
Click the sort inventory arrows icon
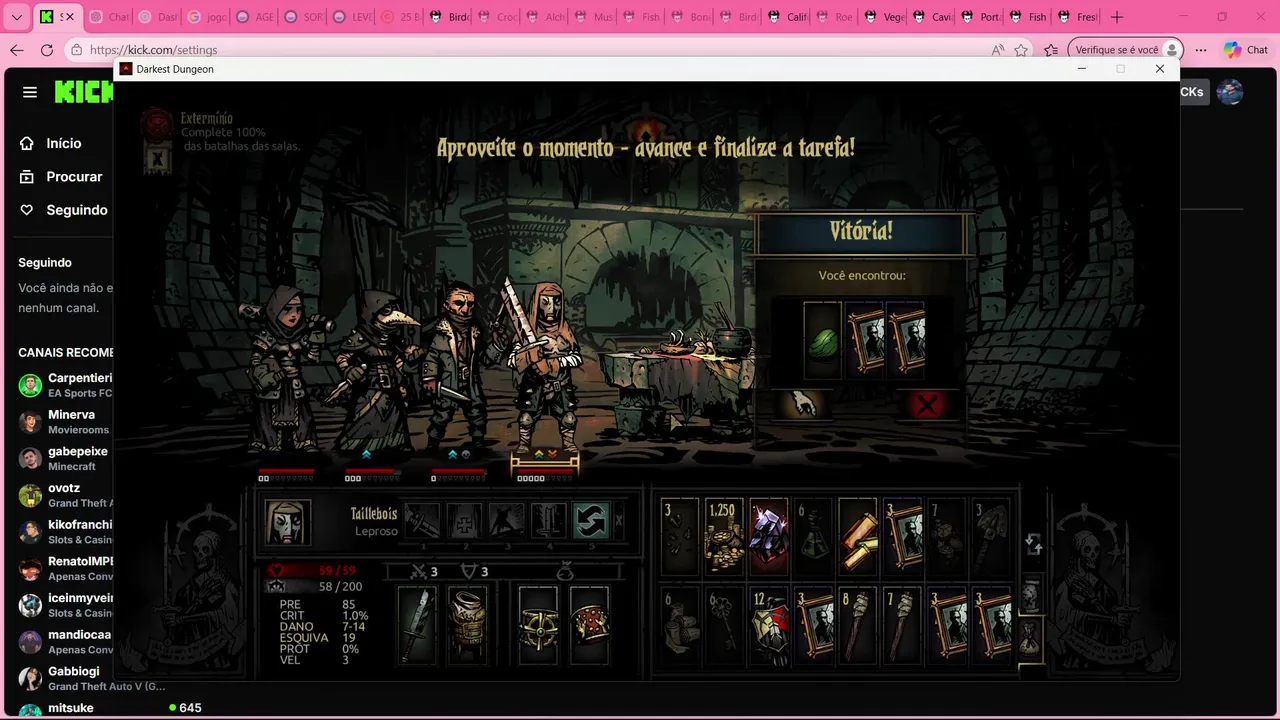click(x=1034, y=545)
